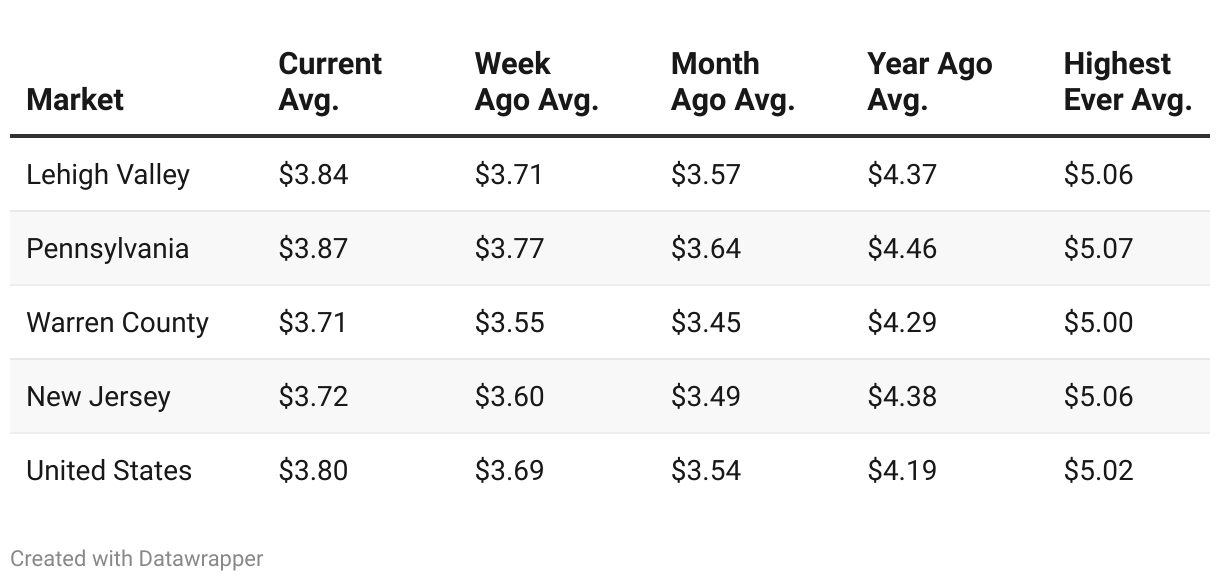The image size is (1220, 582).
Task: Click Lehigh Valley's current average $3.84
Action: point(313,175)
